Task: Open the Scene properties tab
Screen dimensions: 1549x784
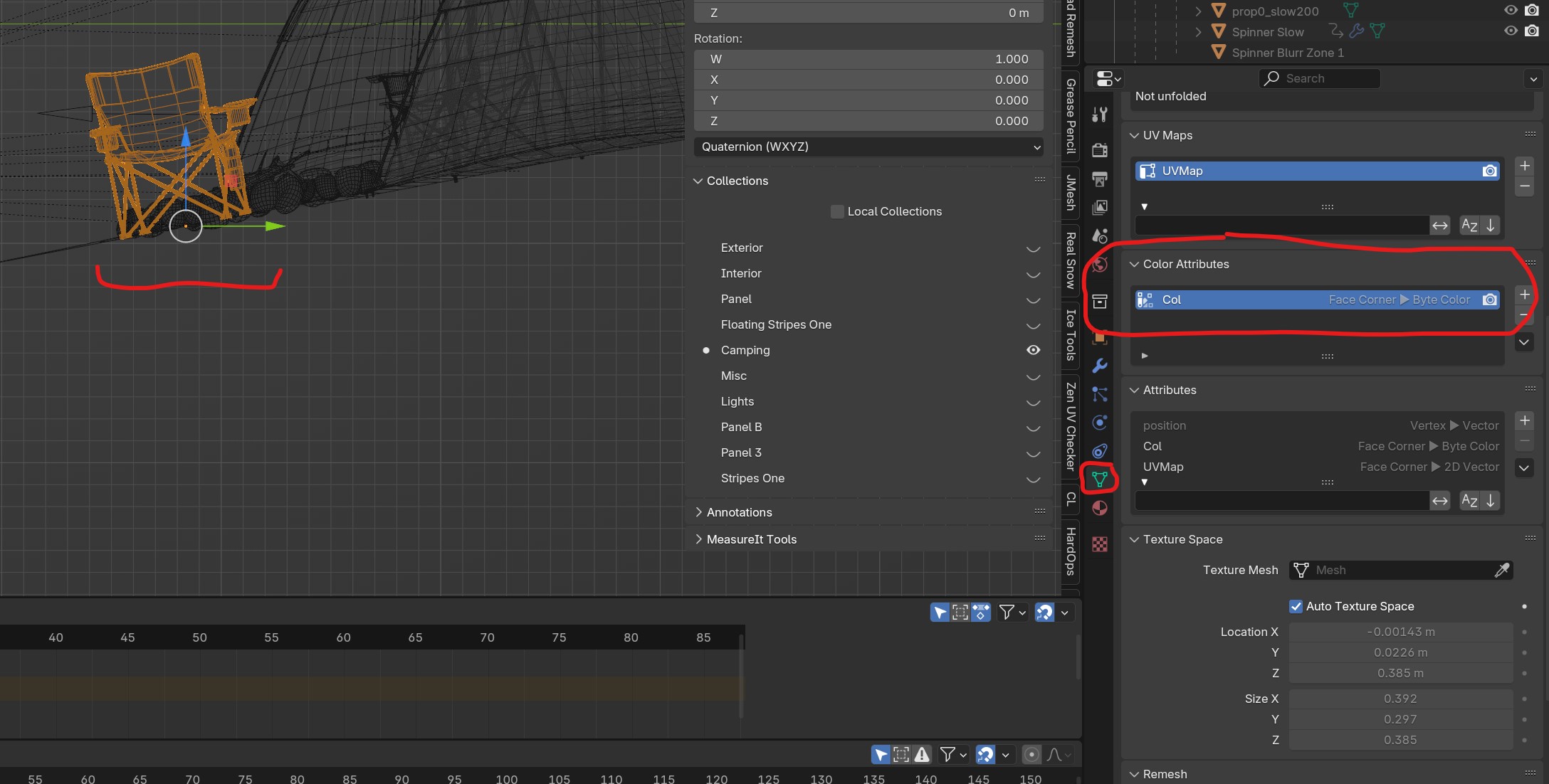Action: coord(1100,235)
